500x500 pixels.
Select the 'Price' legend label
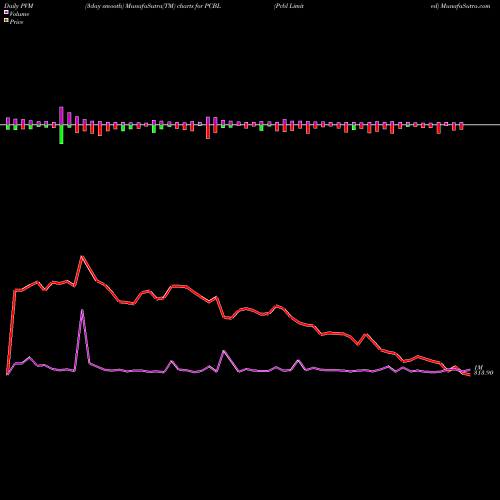pyautogui.click(x=16, y=22)
